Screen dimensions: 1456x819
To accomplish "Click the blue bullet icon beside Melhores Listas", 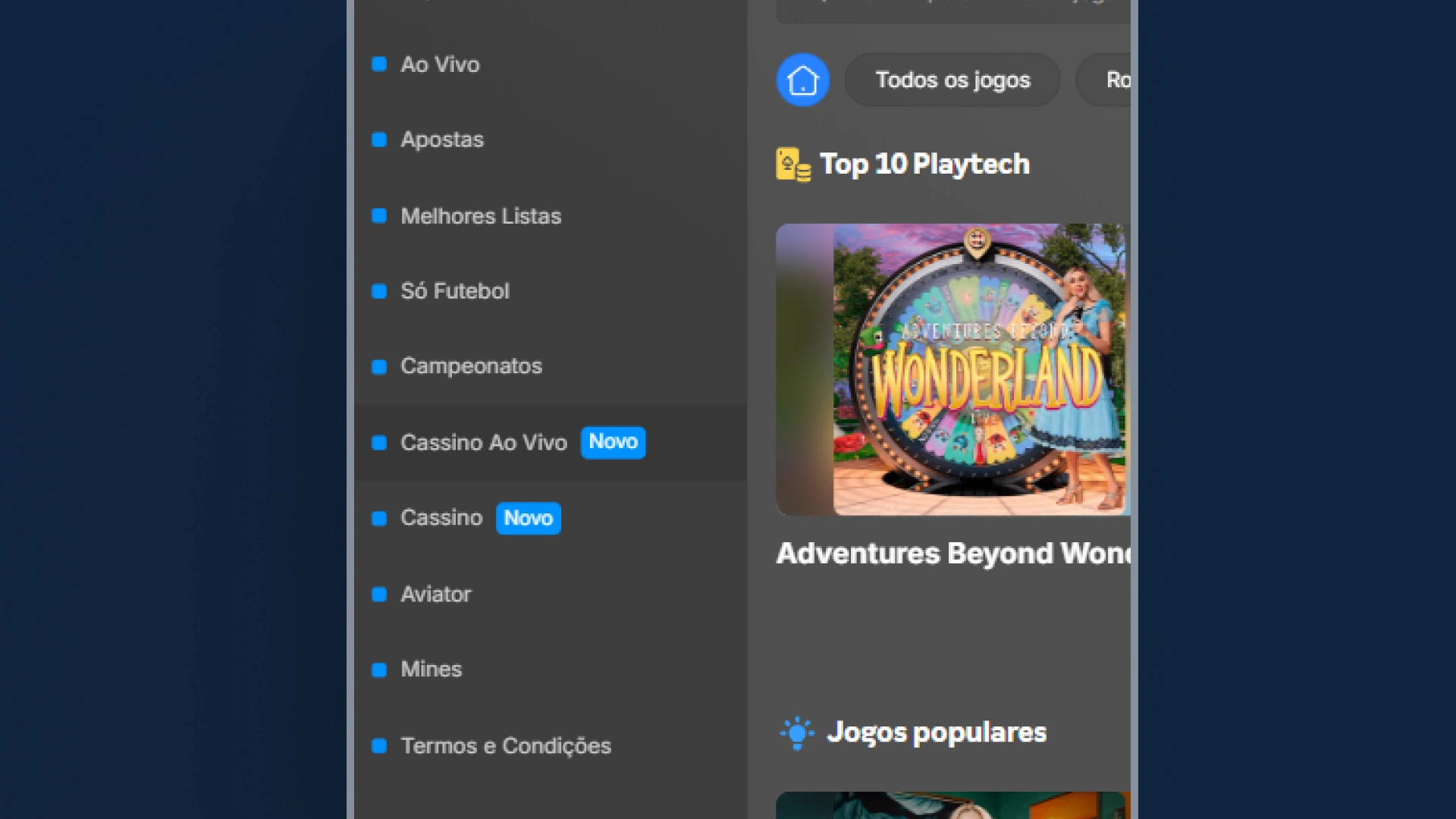I will pos(379,216).
